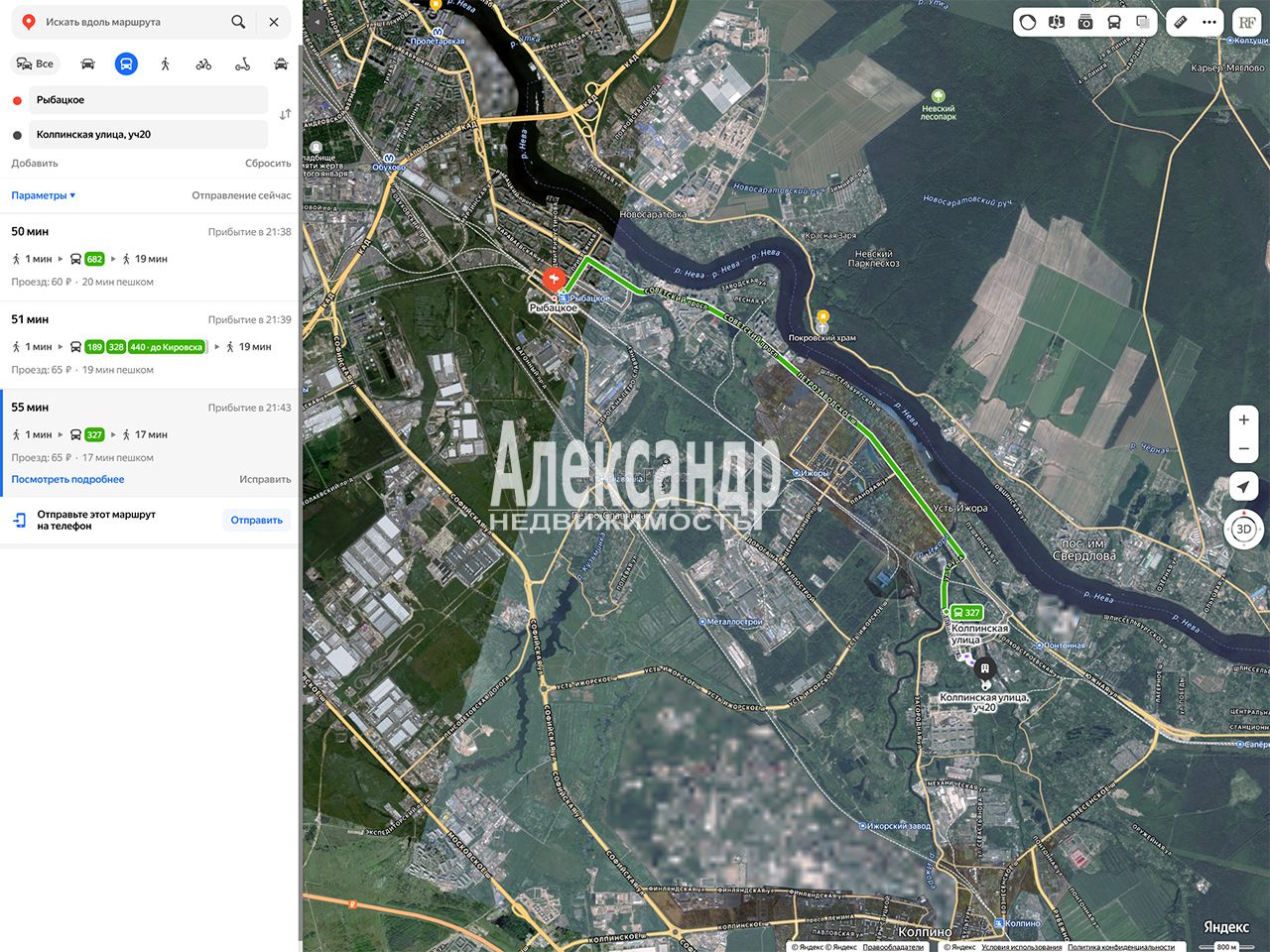Click 'Сбросить' to reset the route

tap(268, 164)
